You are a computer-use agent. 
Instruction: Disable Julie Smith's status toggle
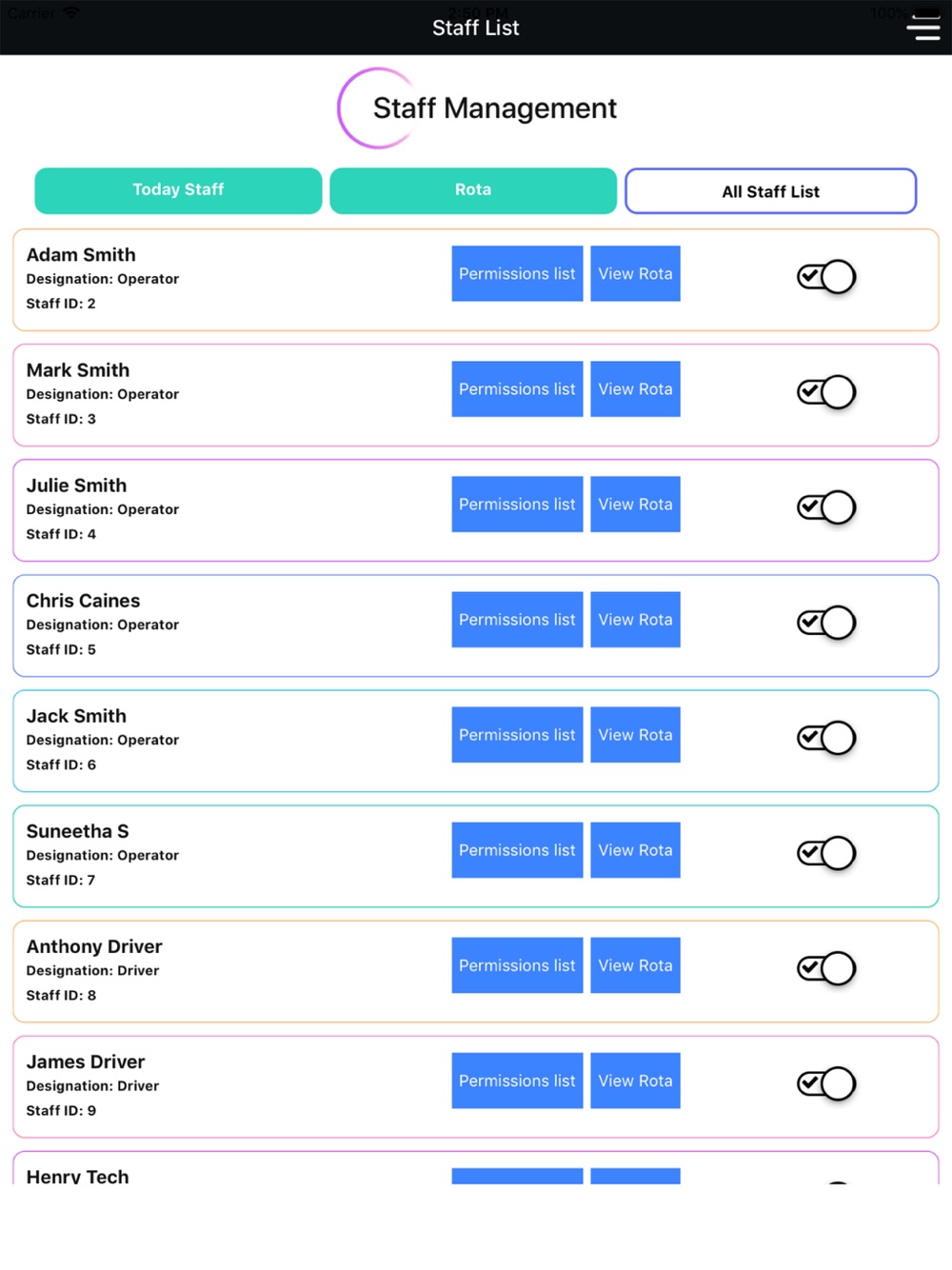tap(826, 507)
